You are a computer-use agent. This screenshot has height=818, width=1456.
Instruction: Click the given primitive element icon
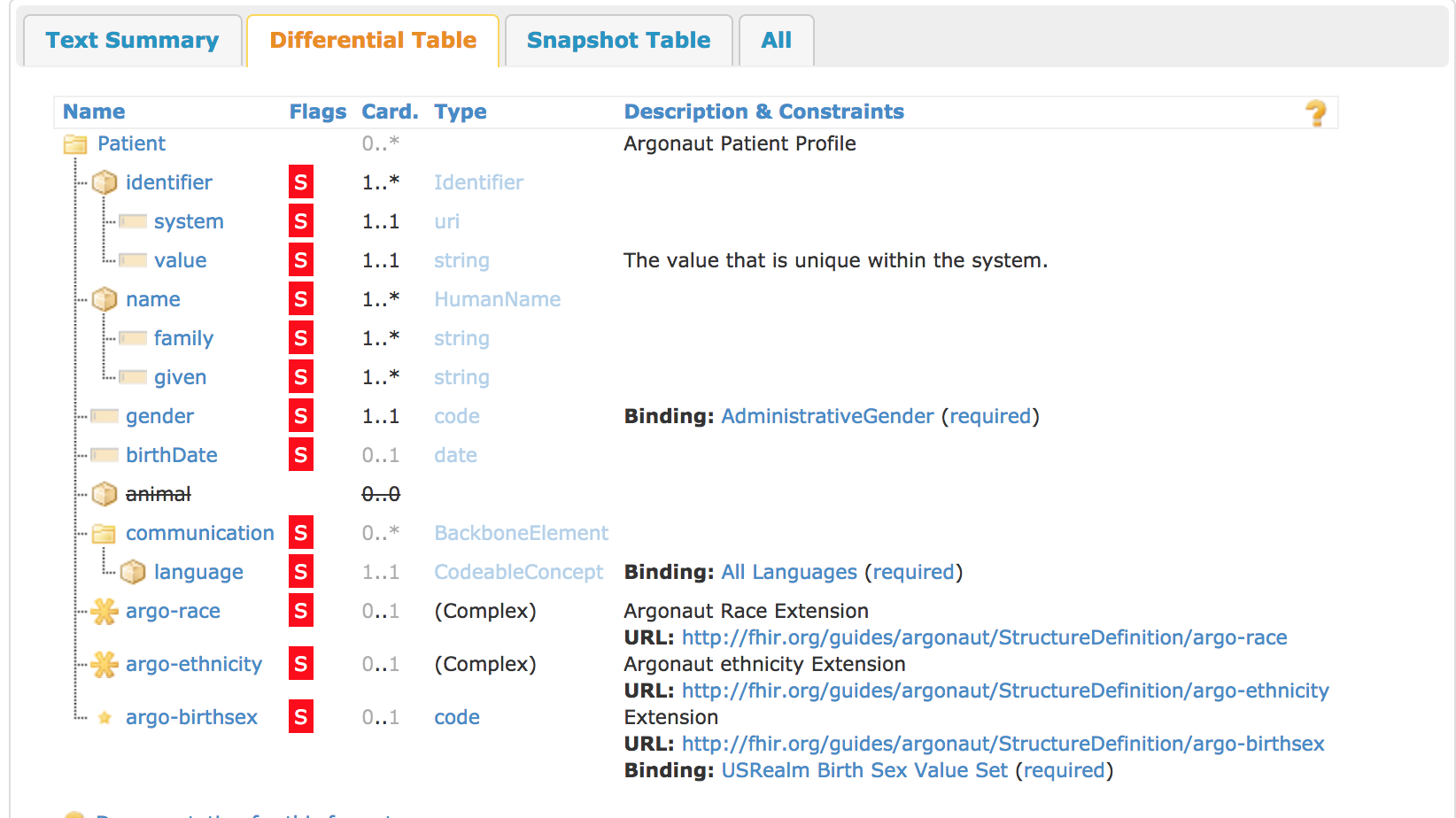point(133,377)
